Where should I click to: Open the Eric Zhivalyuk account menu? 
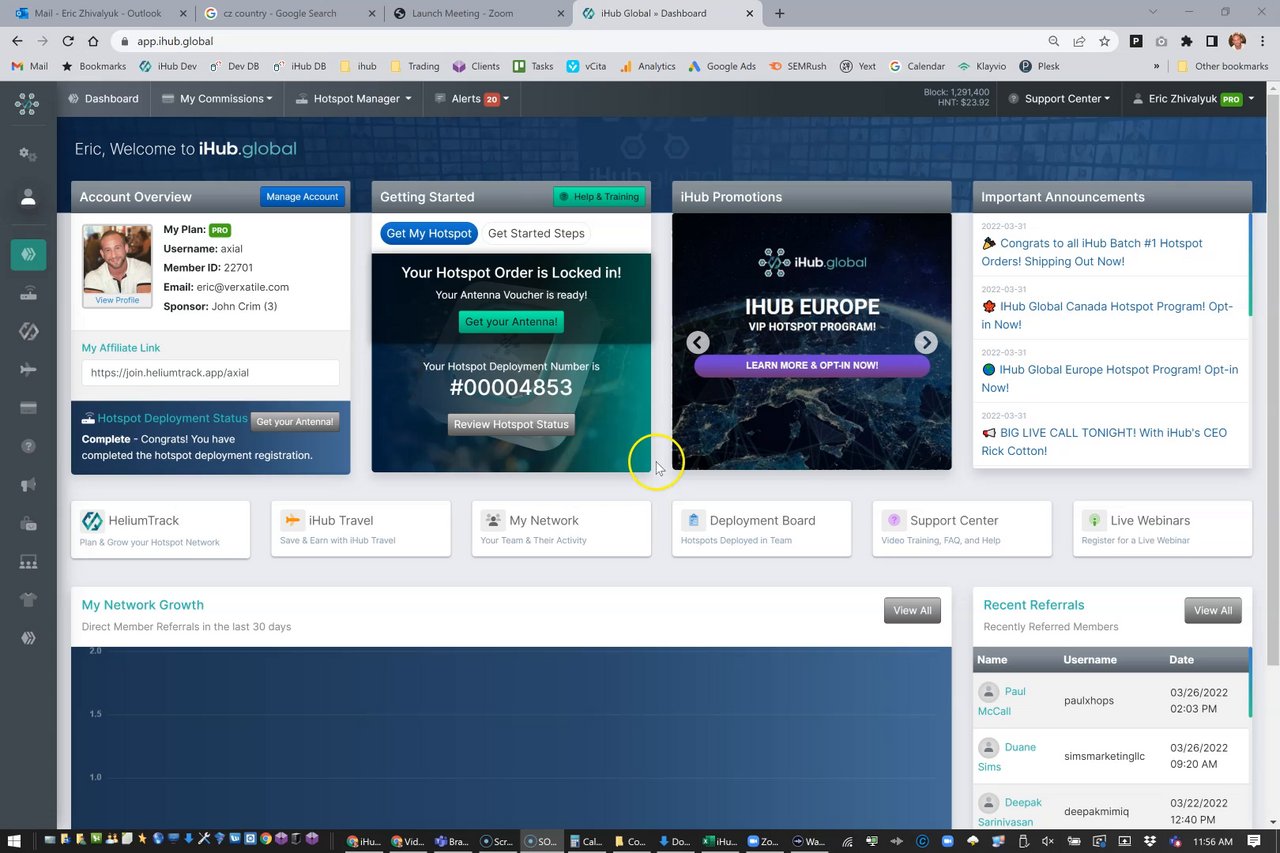tap(1193, 99)
